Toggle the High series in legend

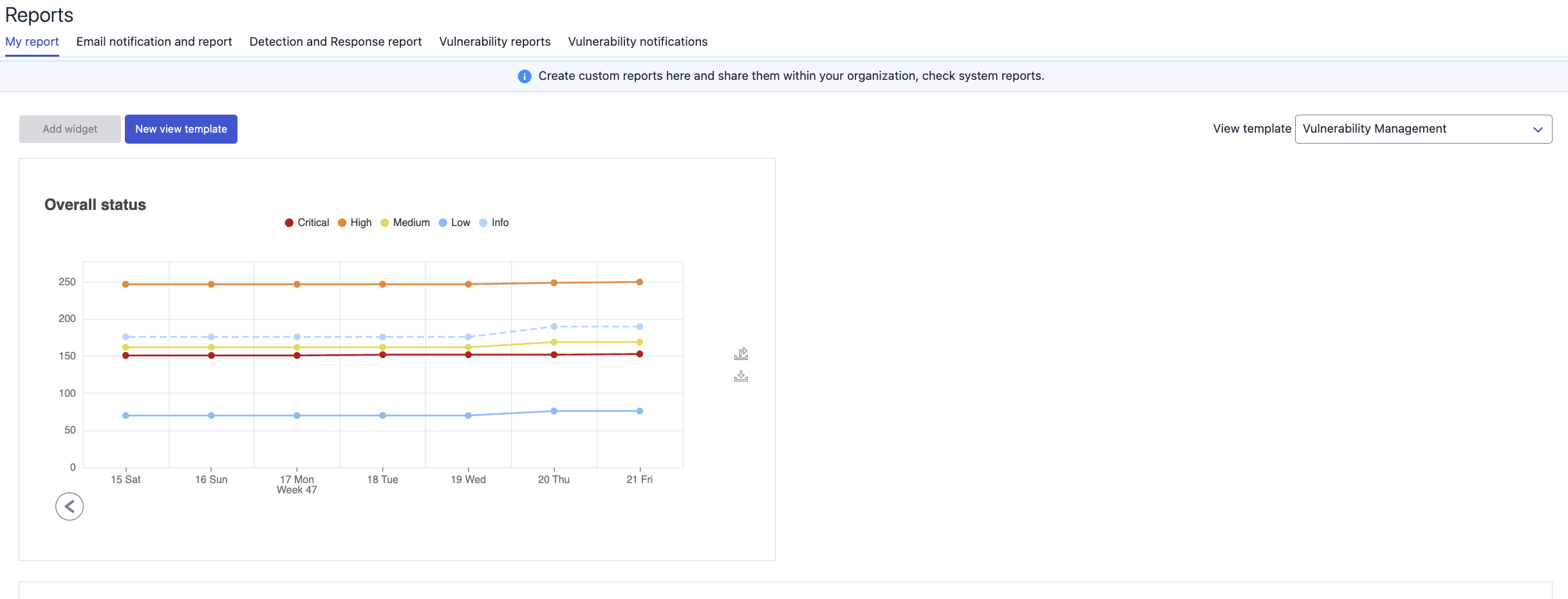(x=355, y=223)
